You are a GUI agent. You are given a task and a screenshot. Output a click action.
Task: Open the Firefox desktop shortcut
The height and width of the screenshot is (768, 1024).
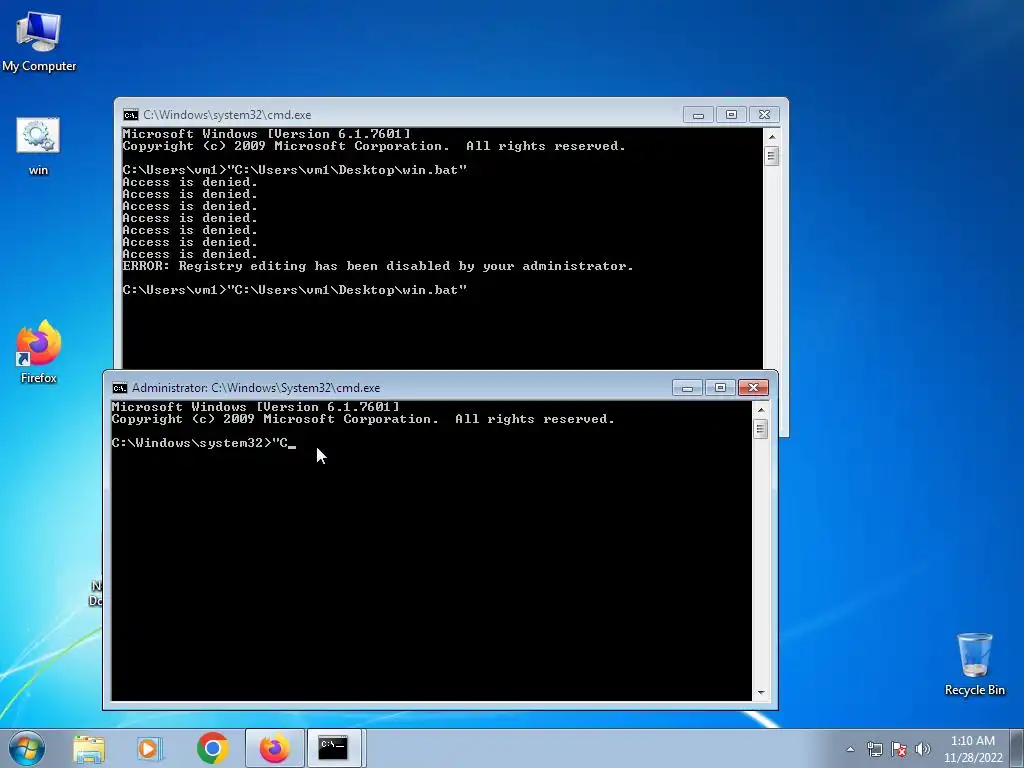click(x=39, y=351)
